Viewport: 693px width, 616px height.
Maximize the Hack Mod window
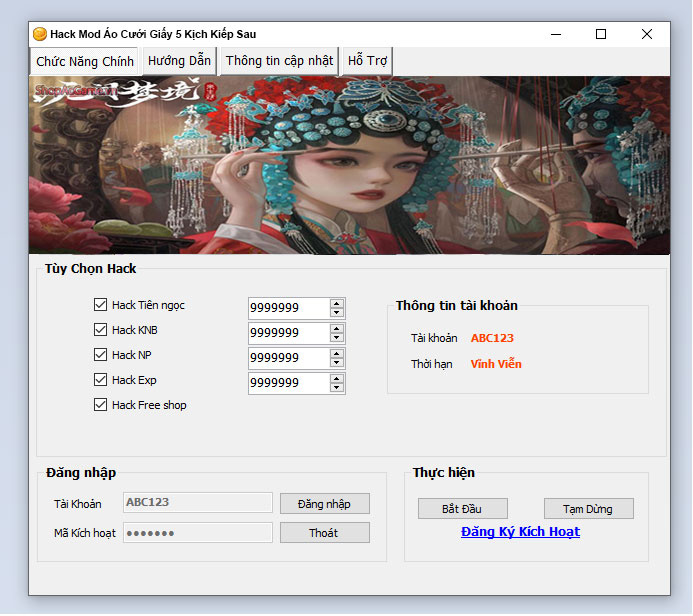point(601,34)
